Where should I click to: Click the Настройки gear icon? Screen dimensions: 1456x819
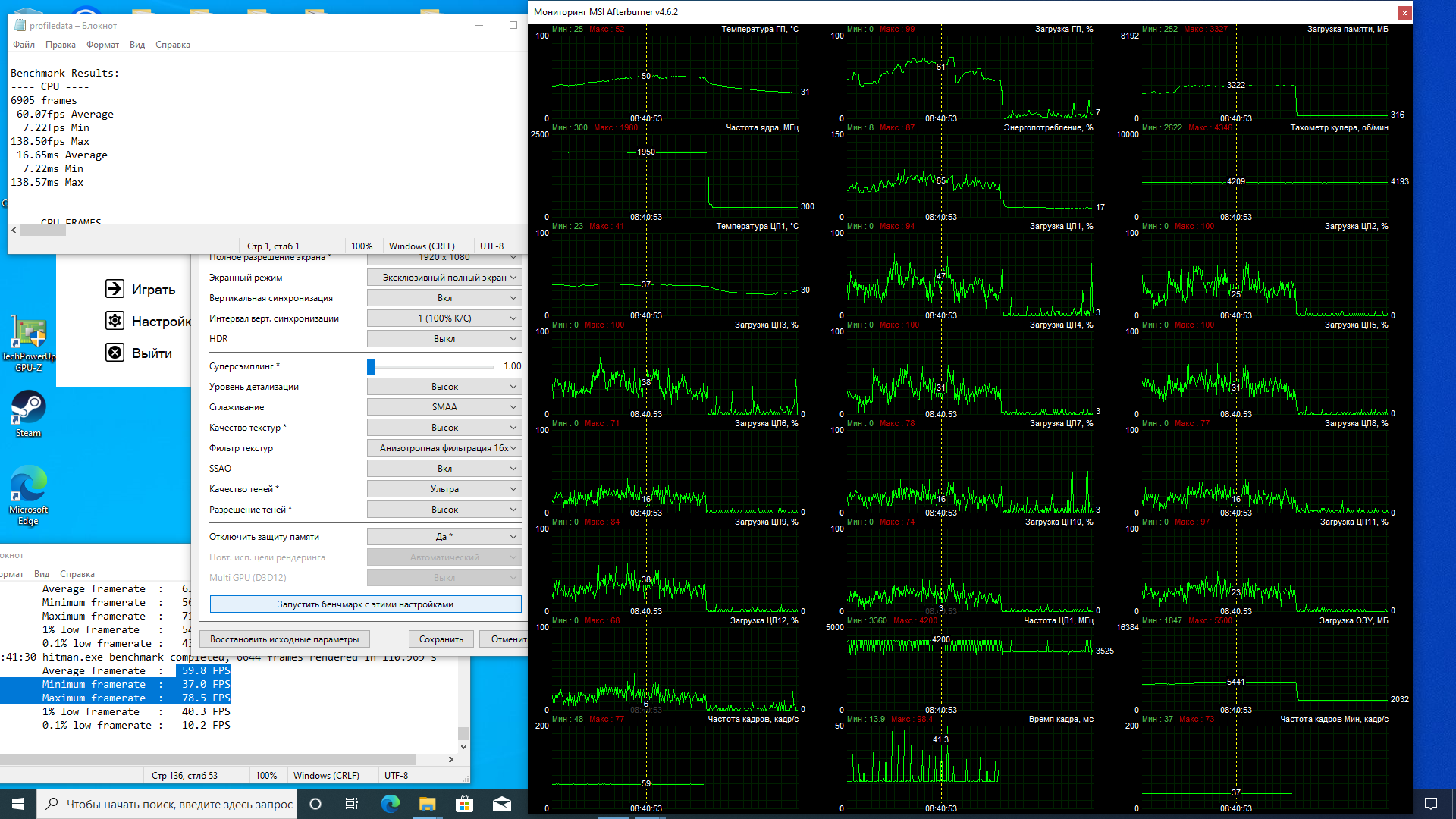(x=115, y=321)
